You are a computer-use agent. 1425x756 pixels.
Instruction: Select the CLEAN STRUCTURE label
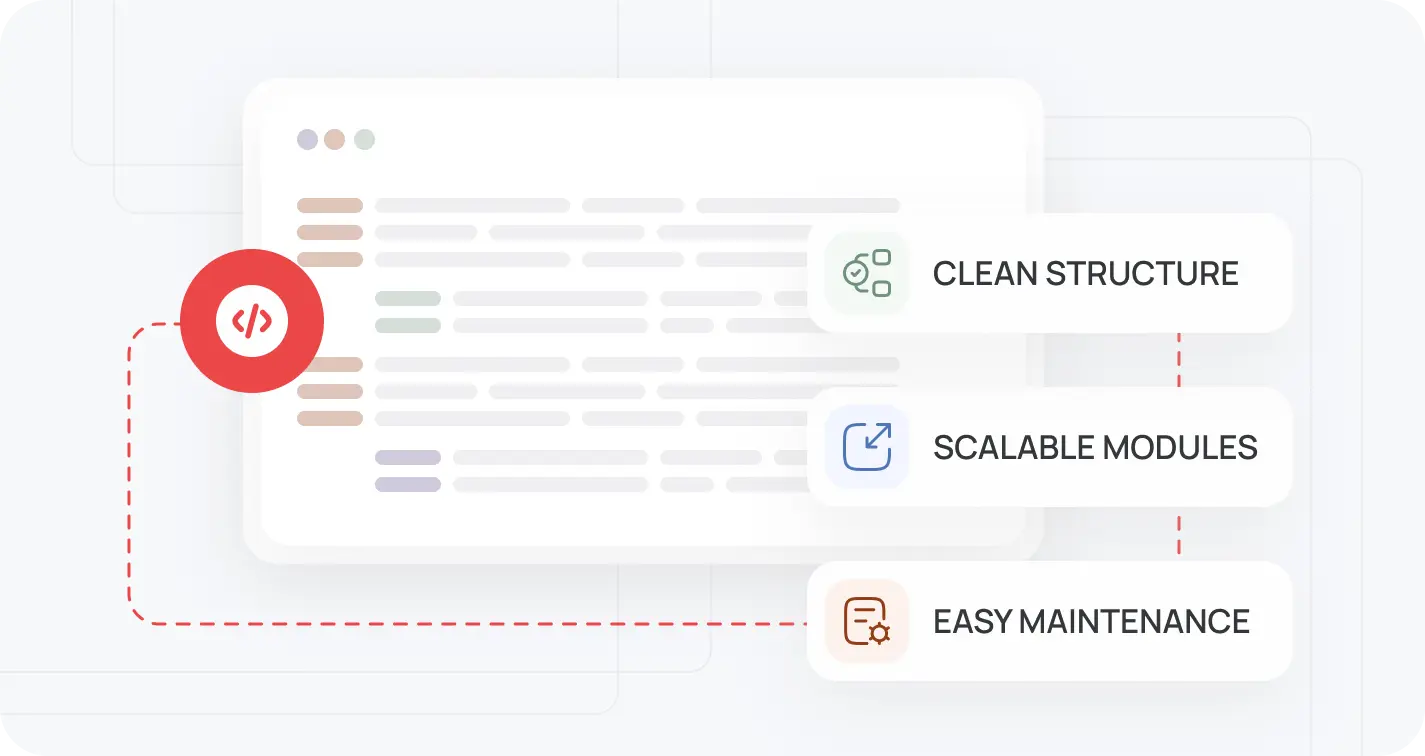[1085, 273]
